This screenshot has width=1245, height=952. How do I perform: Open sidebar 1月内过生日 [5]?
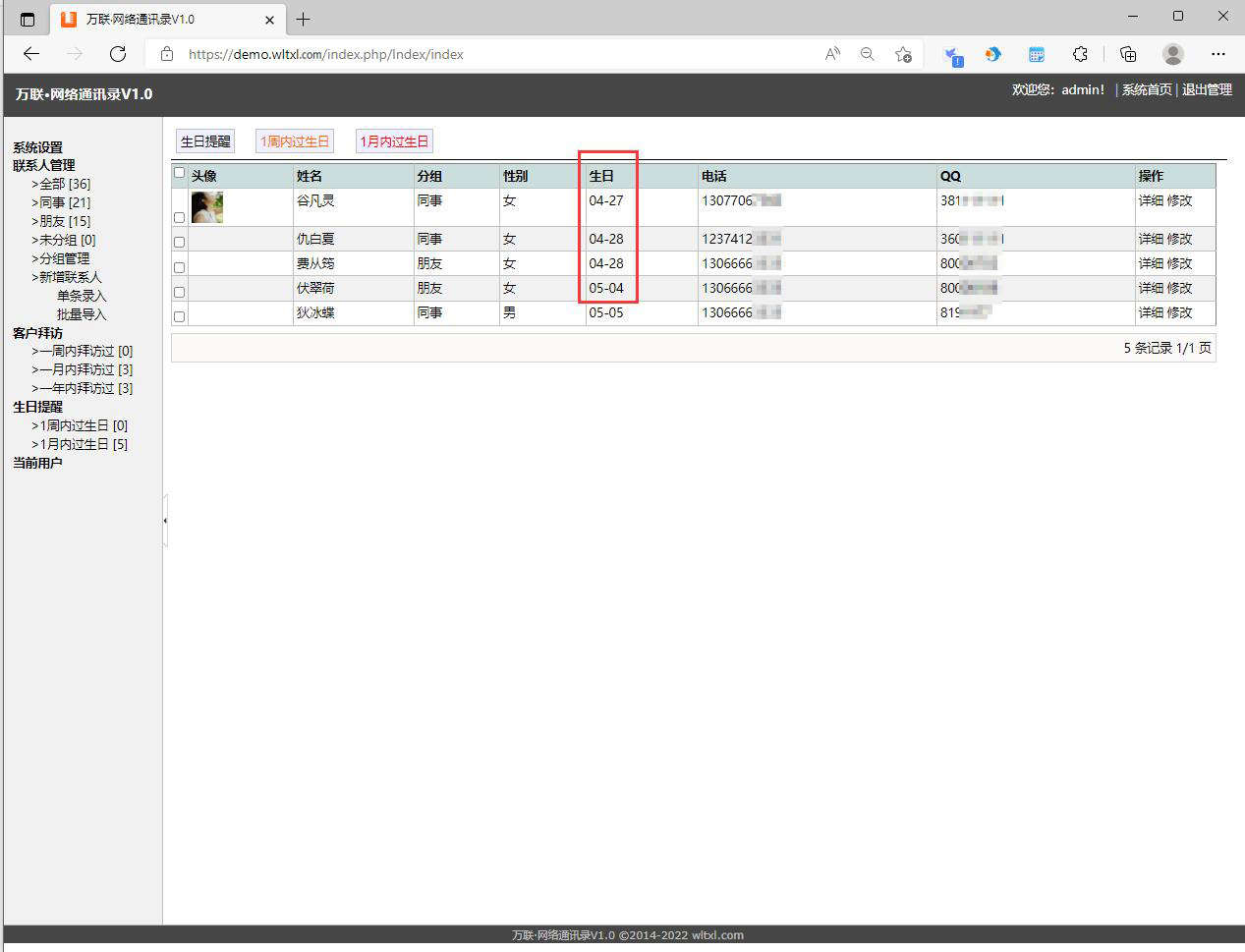point(80,444)
